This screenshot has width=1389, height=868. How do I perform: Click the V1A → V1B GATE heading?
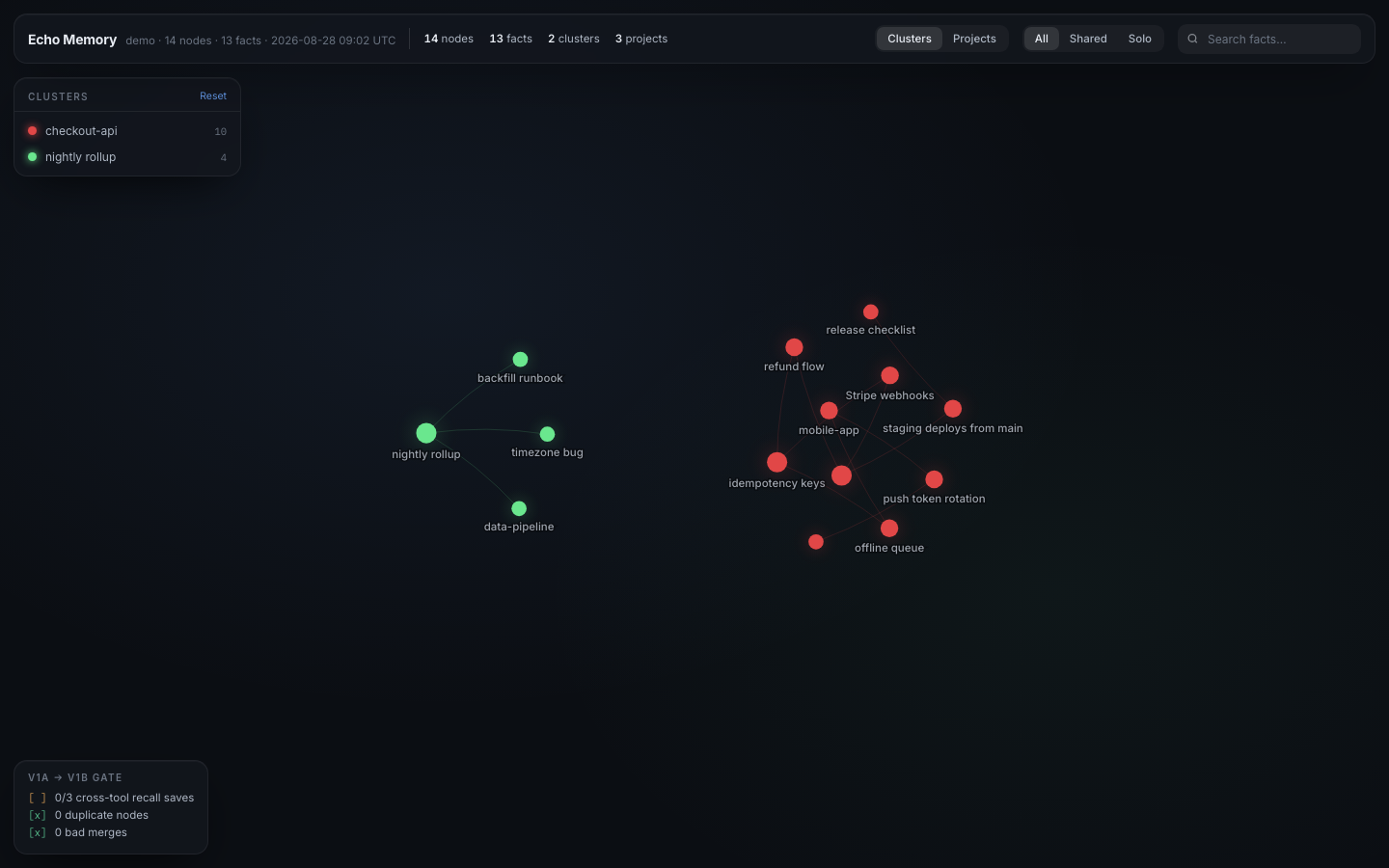[75, 777]
